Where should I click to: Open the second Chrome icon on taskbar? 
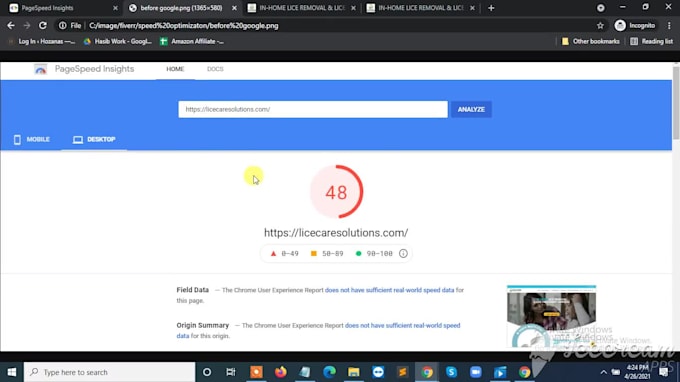coord(524,372)
